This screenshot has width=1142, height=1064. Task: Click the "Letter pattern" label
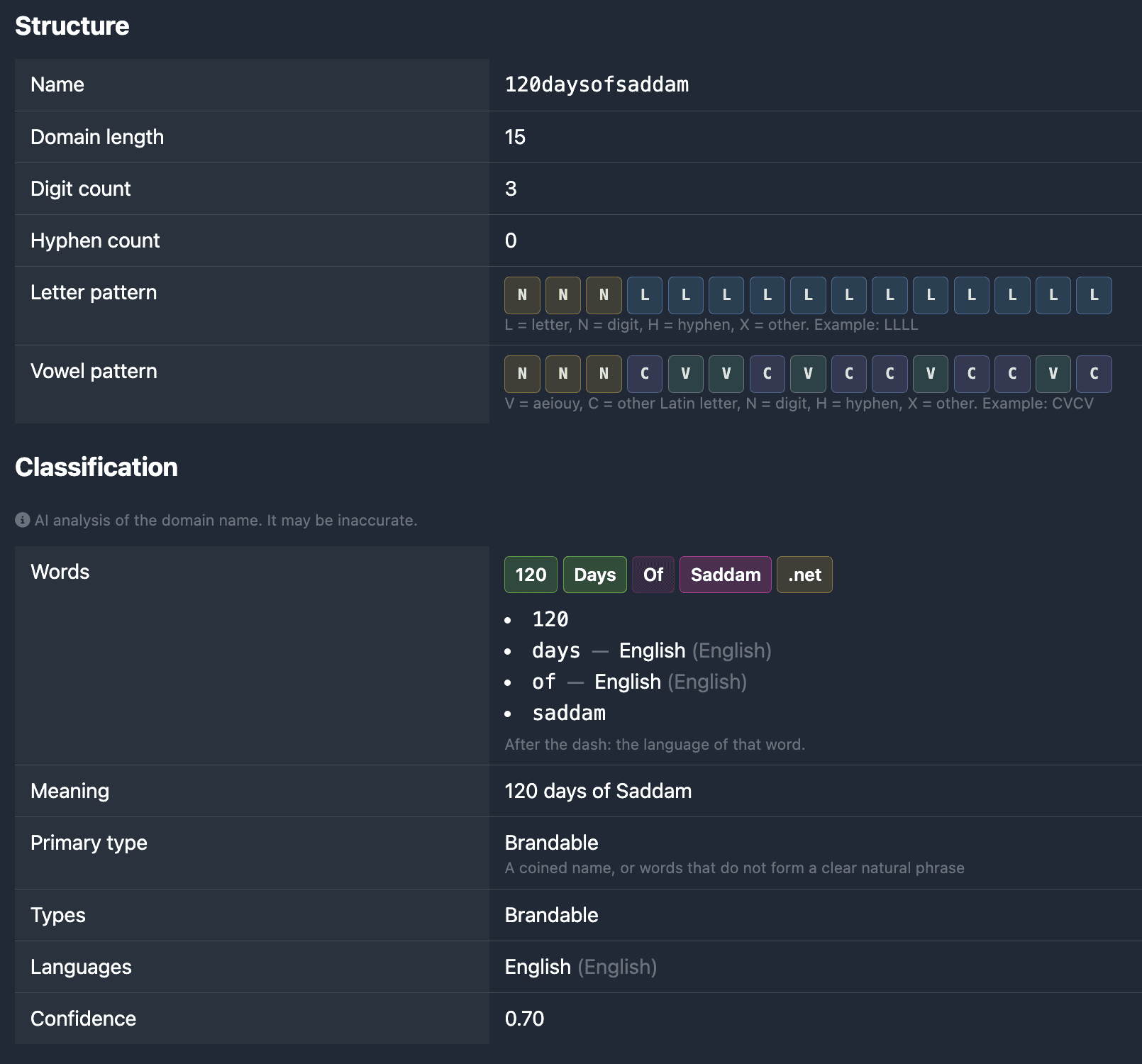tap(94, 292)
